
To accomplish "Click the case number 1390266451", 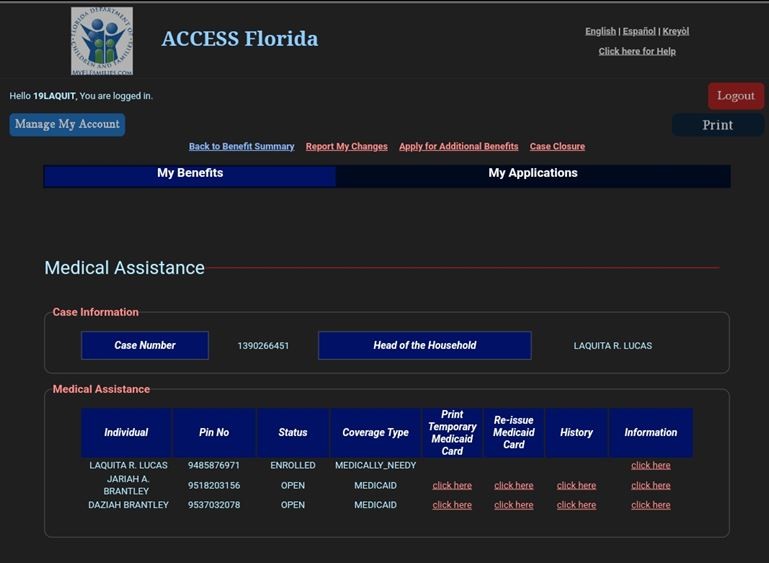I will pyautogui.click(x=263, y=346).
